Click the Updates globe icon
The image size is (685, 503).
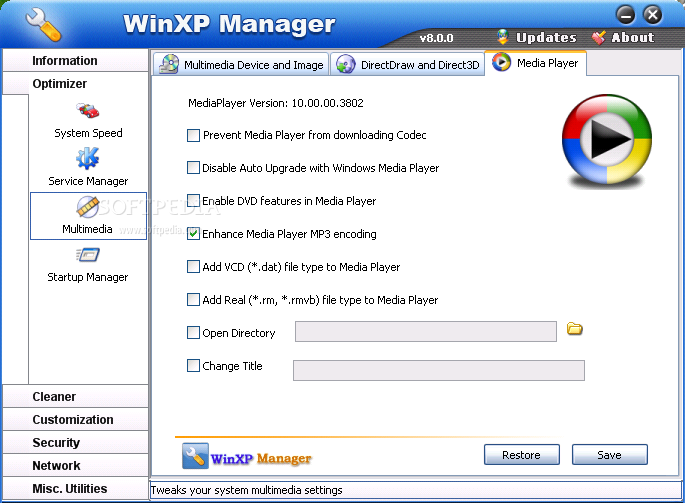[x=503, y=37]
